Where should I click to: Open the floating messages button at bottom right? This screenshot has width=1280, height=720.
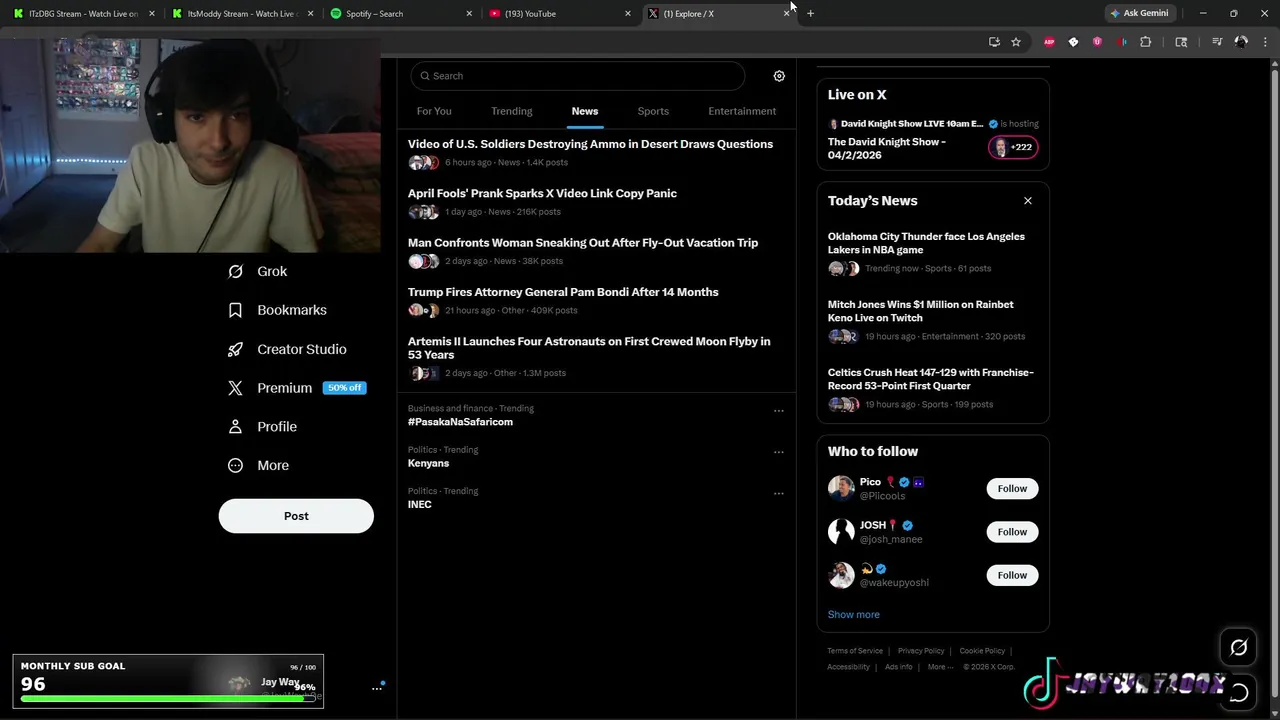coord(1238,692)
